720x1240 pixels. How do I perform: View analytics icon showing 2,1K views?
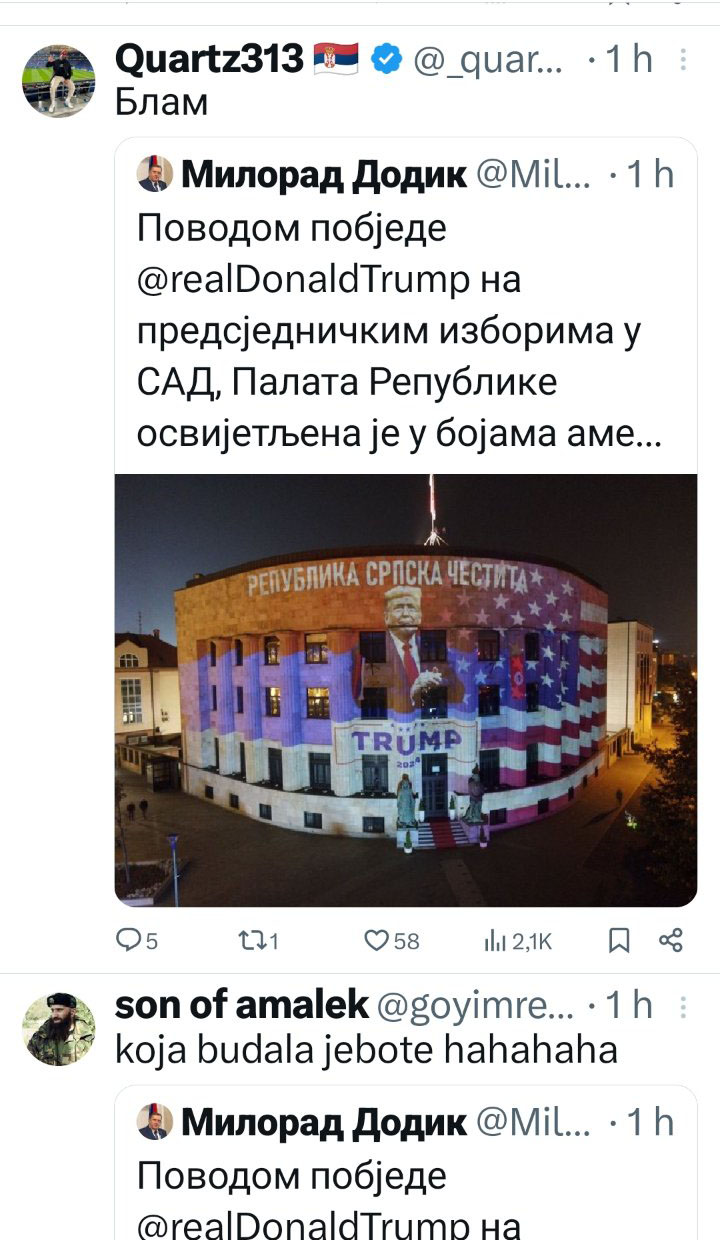click(492, 940)
